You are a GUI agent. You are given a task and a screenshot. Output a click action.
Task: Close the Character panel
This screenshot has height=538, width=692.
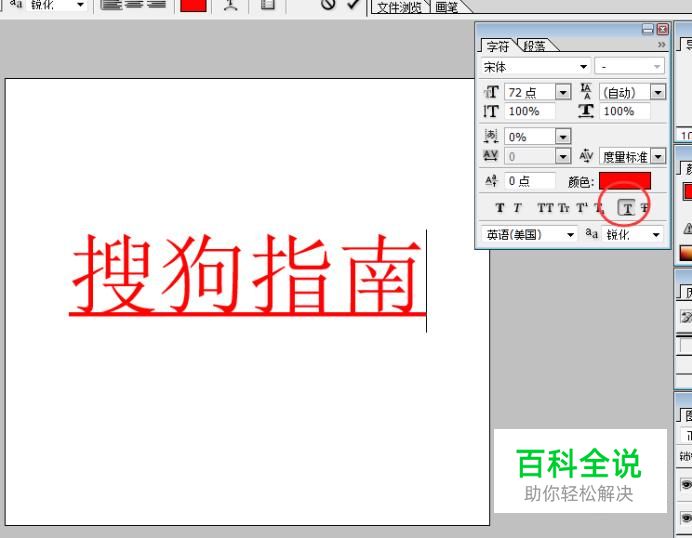[x=662, y=29]
